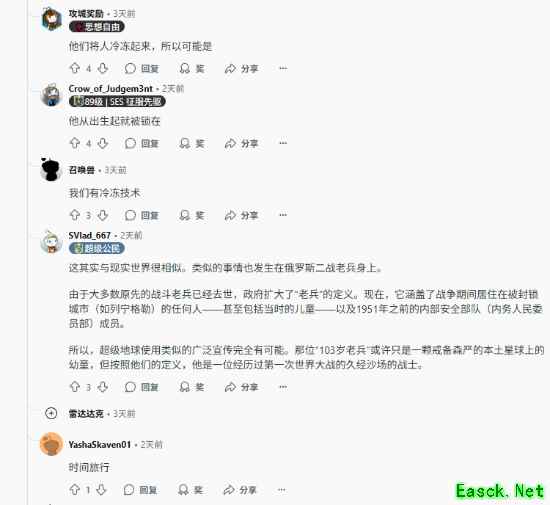550x505 pixels.
Task: Downvote the 召唤兽 comment
Action: click(102, 215)
